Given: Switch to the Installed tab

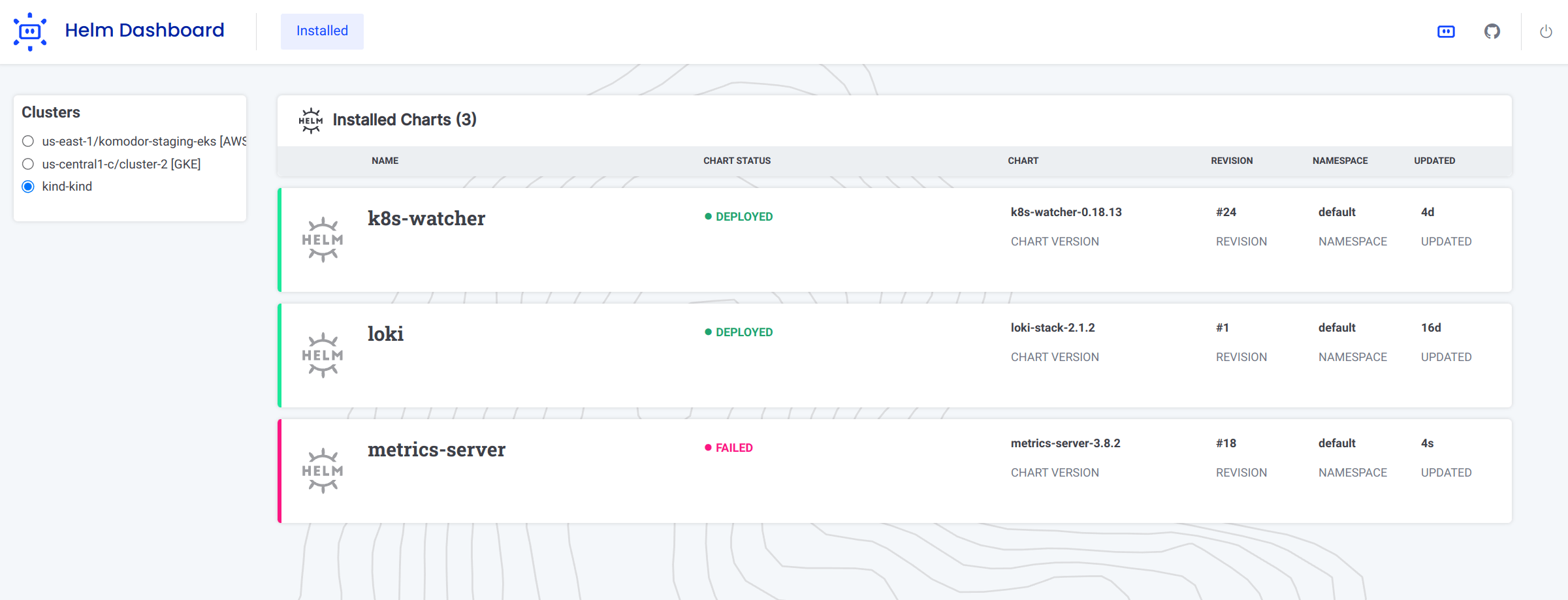Looking at the screenshot, I should (x=321, y=31).
